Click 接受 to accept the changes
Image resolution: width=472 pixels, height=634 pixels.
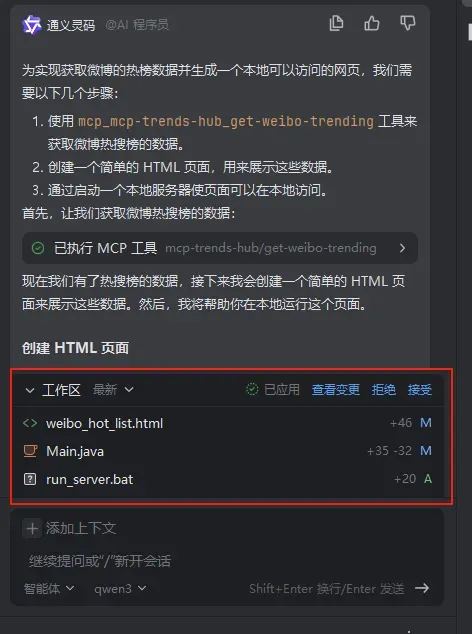click(x=420, y=390)
